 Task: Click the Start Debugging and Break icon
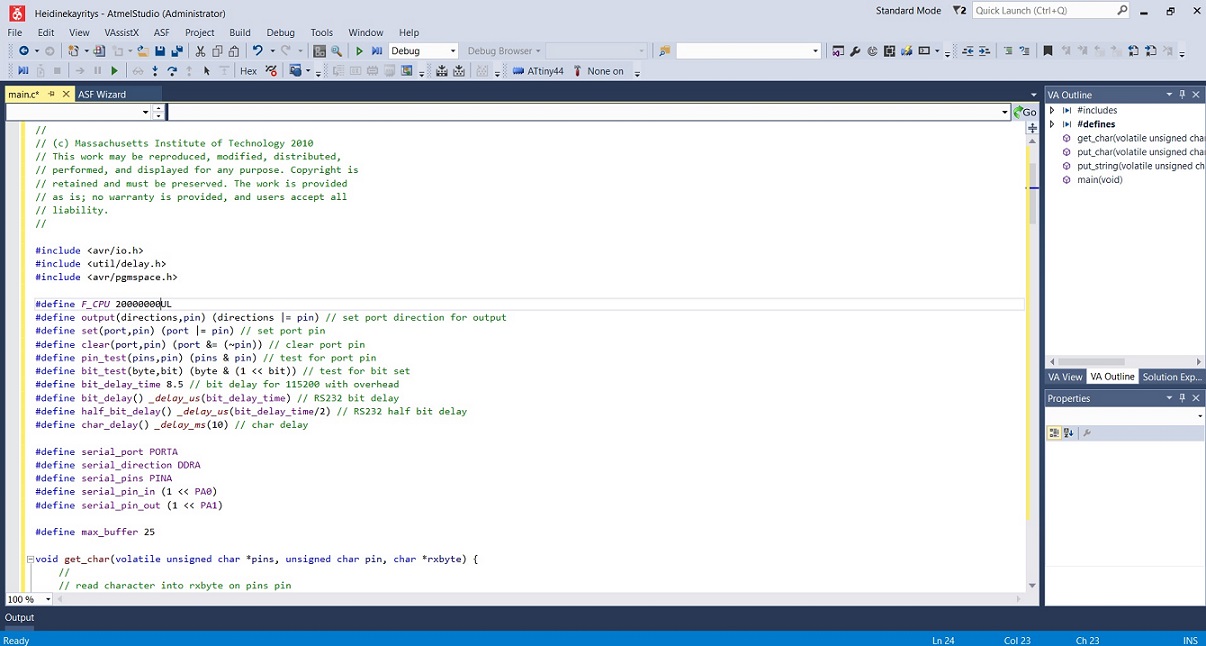click(x=377, y=51)
